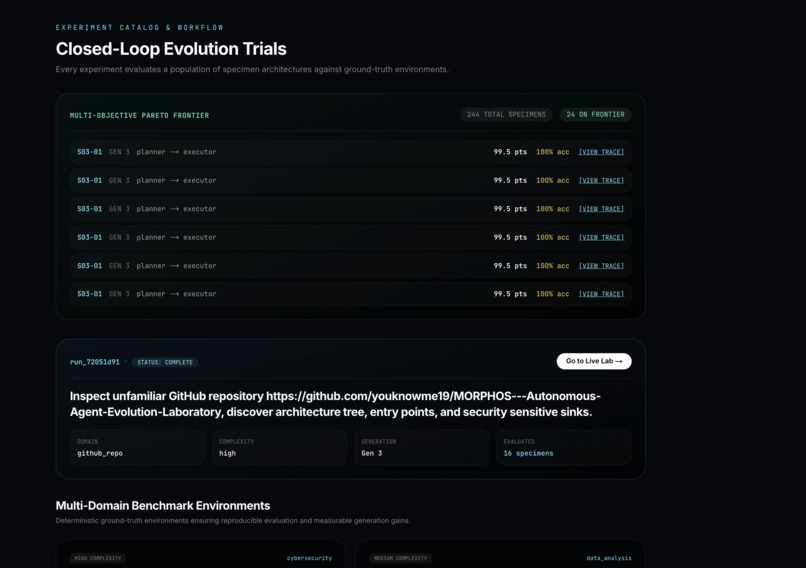Open View Trace link in third row

pyautogui.click(x=601, y=209)
